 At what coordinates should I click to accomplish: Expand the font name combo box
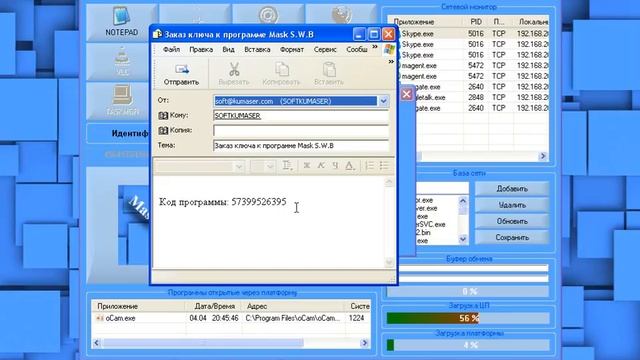point(239,166)
